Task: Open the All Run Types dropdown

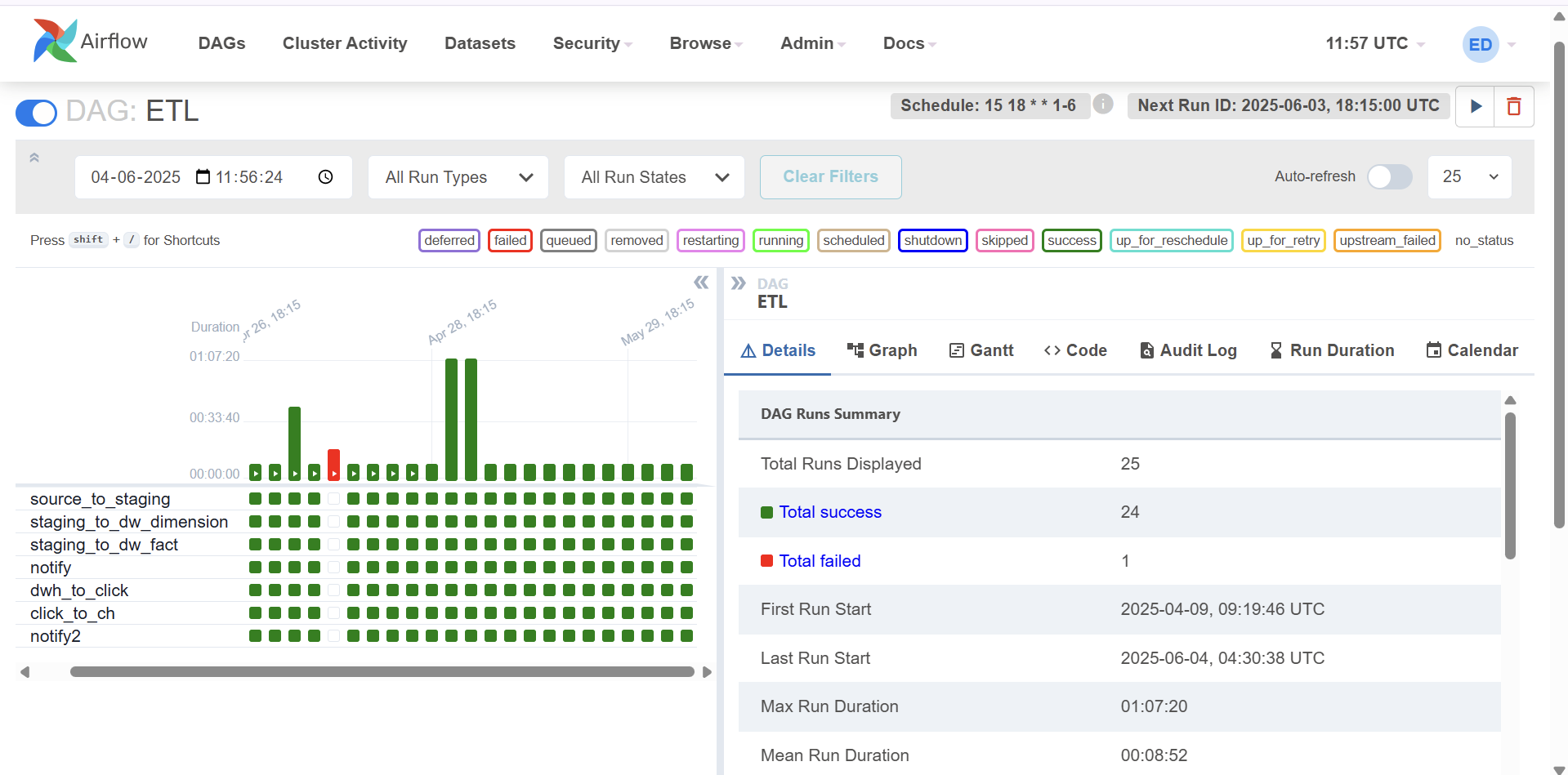Action: 458,177
